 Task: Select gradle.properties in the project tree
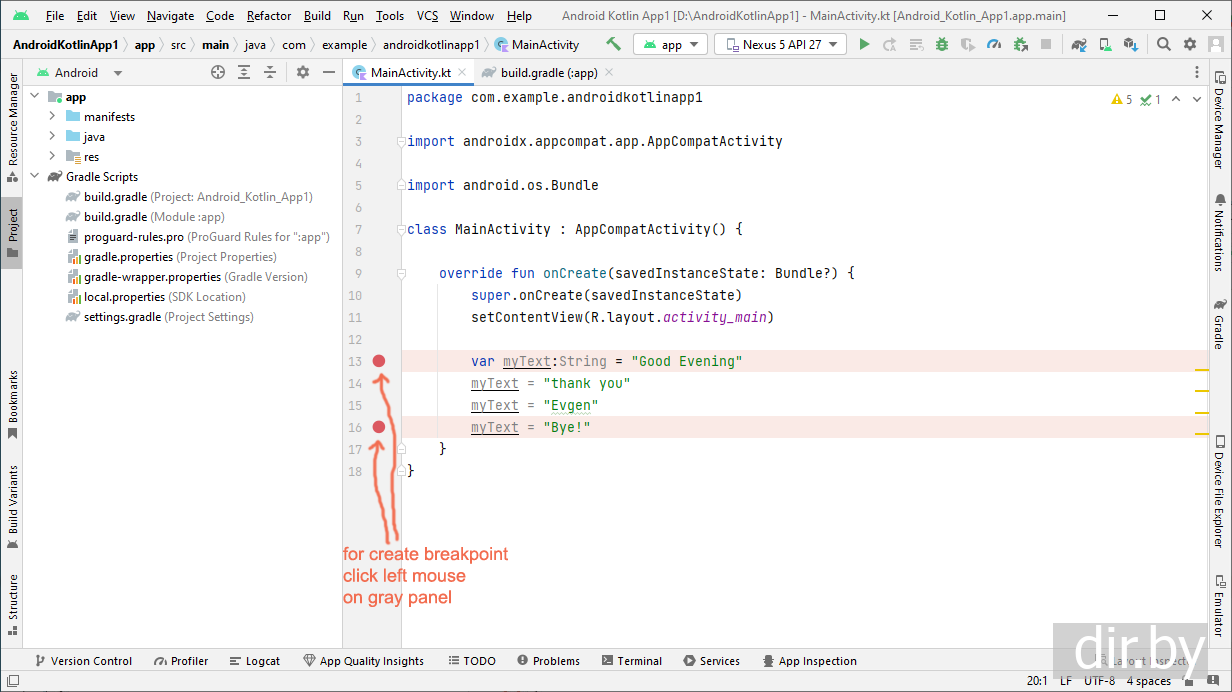coord(127,257)
